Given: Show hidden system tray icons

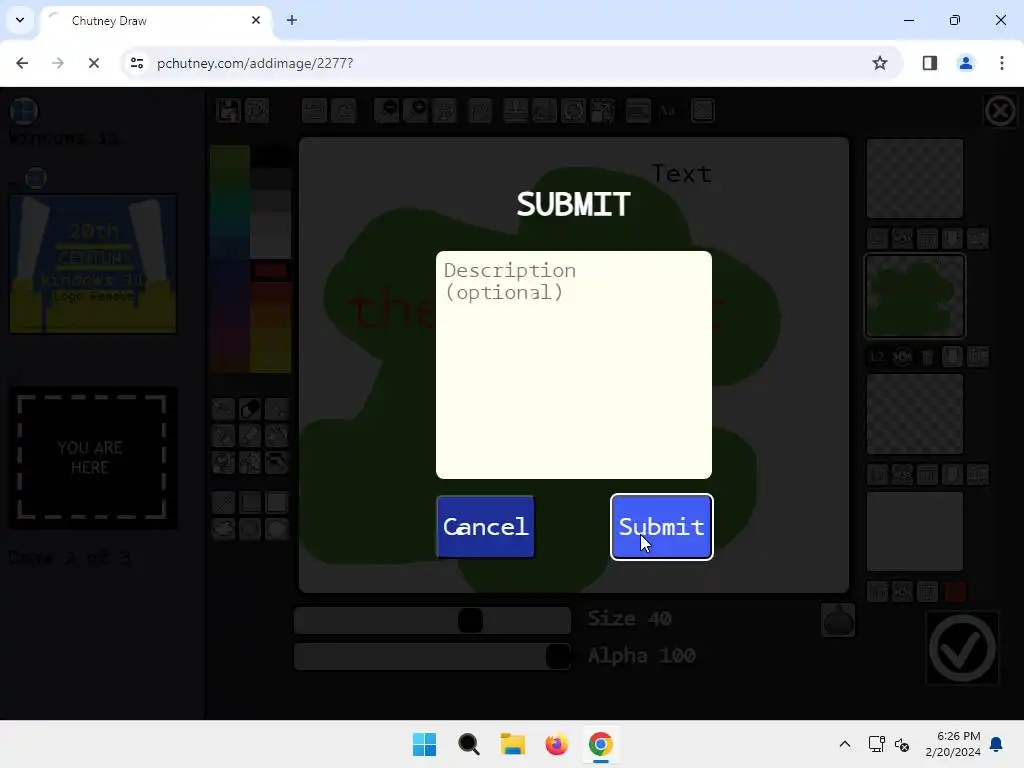Looking at the screenshot, I should 844,744.
